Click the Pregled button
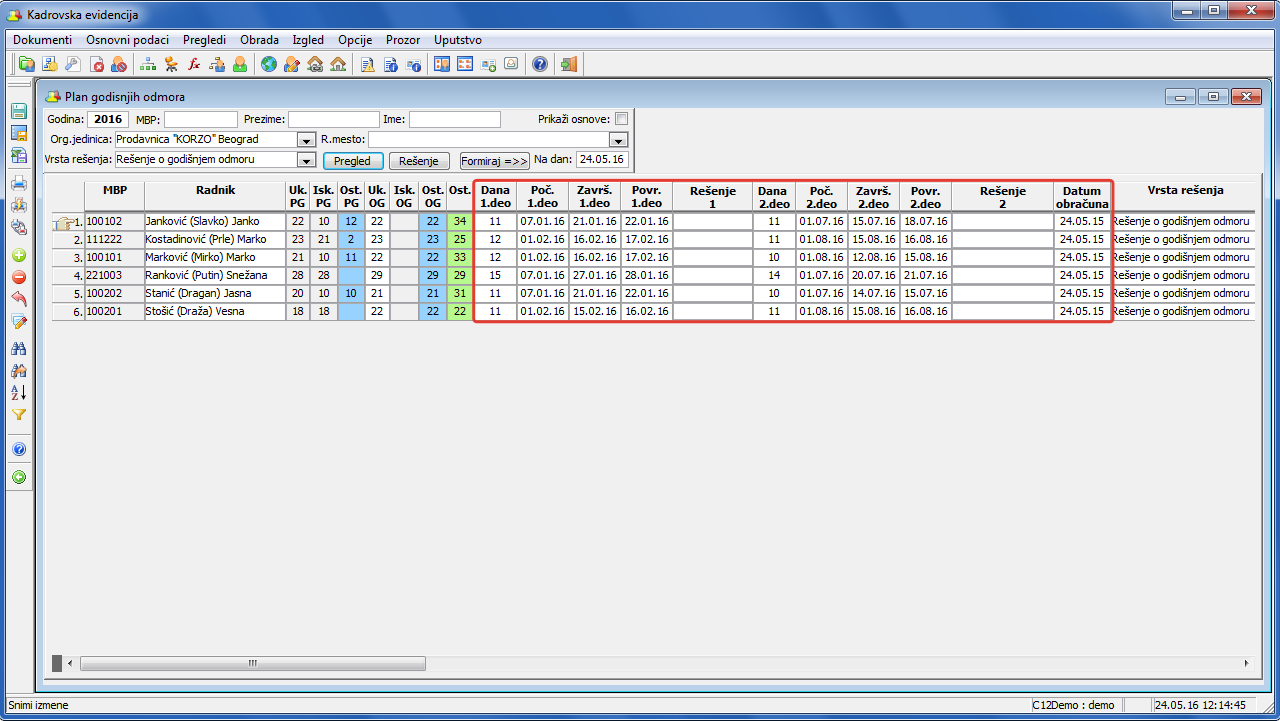The width and height of the screenshot is (1280, 721). coord(352,161)
